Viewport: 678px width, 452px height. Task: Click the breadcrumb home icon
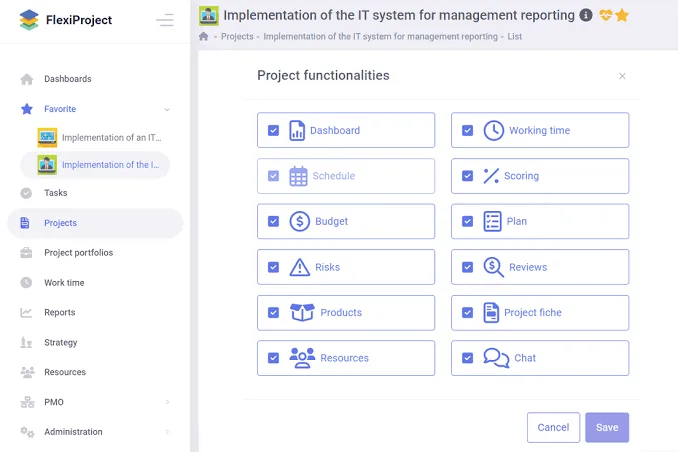point(204,36)
